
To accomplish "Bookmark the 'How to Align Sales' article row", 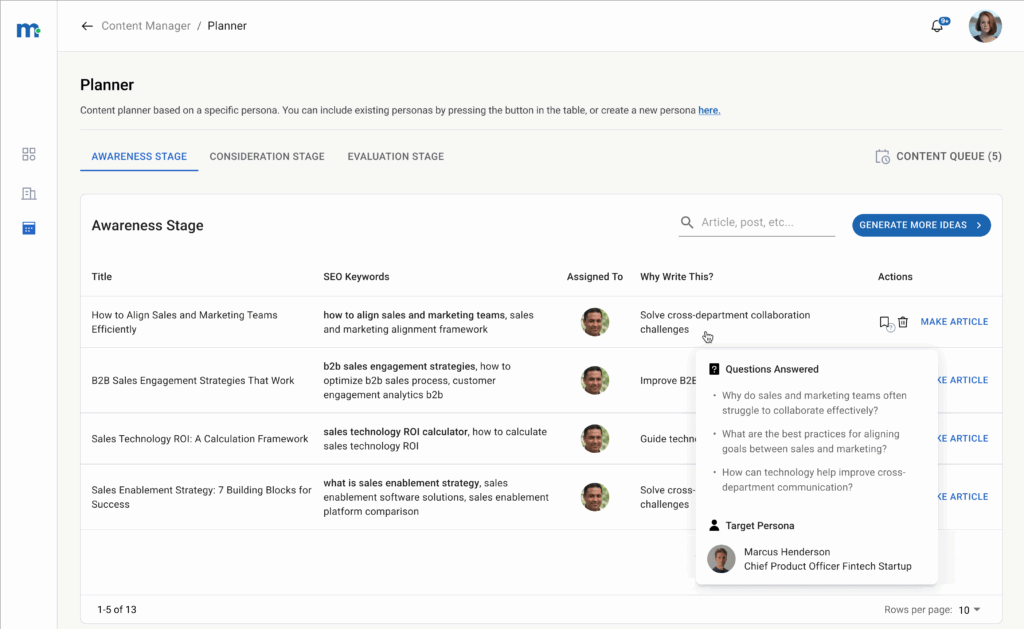I will [884, 321].
